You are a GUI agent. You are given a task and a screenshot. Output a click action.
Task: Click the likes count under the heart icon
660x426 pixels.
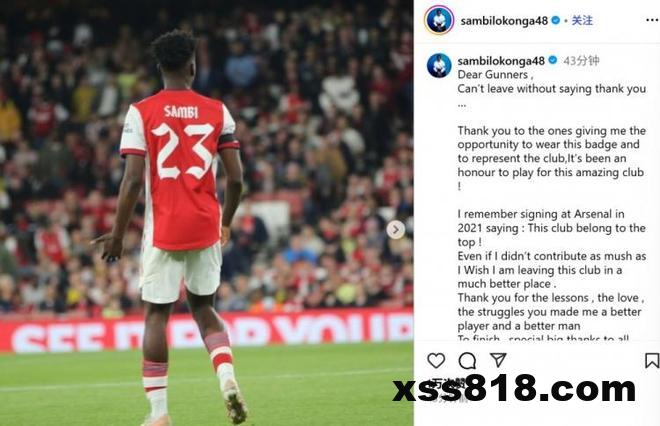tap(450, 384)
